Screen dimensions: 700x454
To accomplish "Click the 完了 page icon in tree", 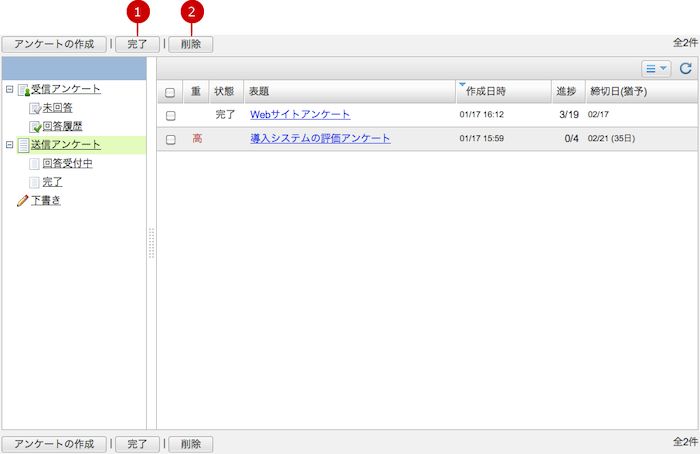I will click(x=34, y=183).
